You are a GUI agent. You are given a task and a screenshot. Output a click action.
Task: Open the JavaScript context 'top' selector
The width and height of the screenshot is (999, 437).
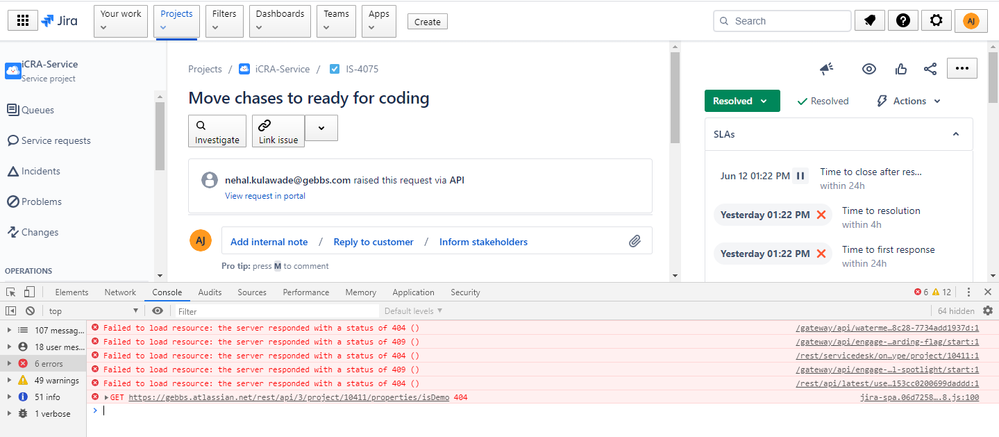(94, 311)
